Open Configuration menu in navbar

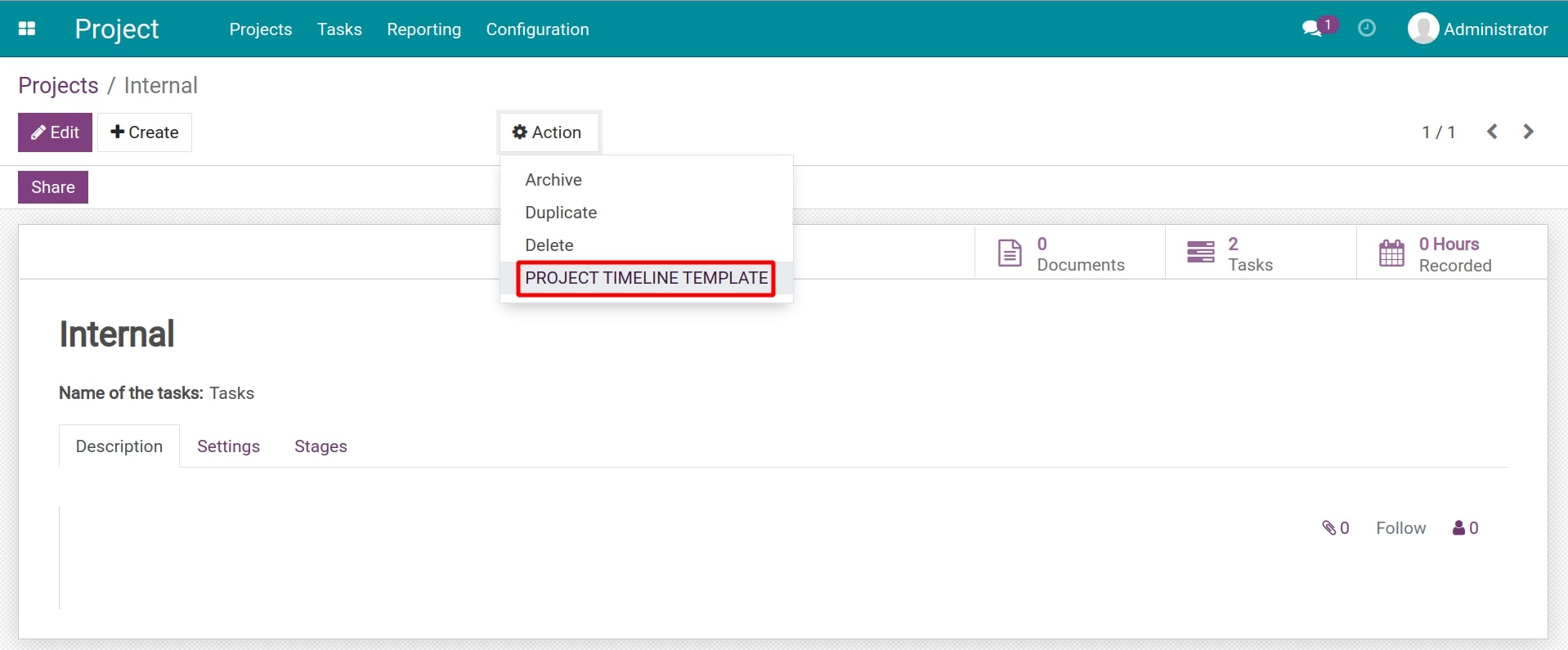pyautogui.click(x=537, y=29)
